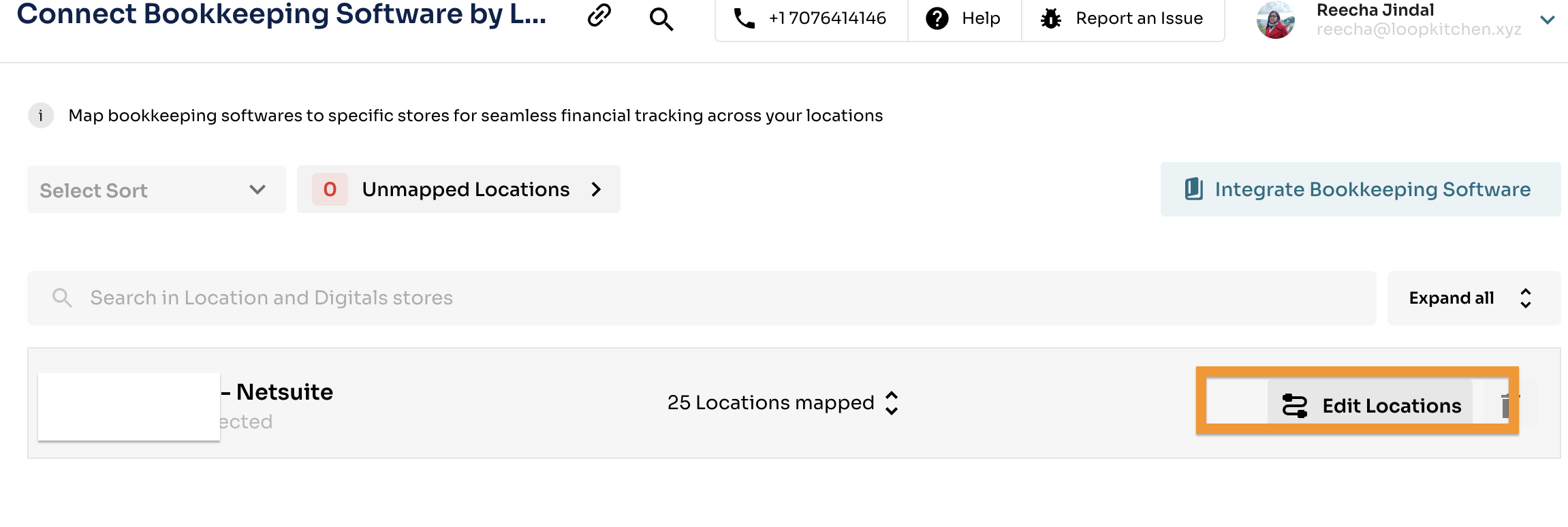Click the Edit Locations mapping icon

click(1294, 405)
